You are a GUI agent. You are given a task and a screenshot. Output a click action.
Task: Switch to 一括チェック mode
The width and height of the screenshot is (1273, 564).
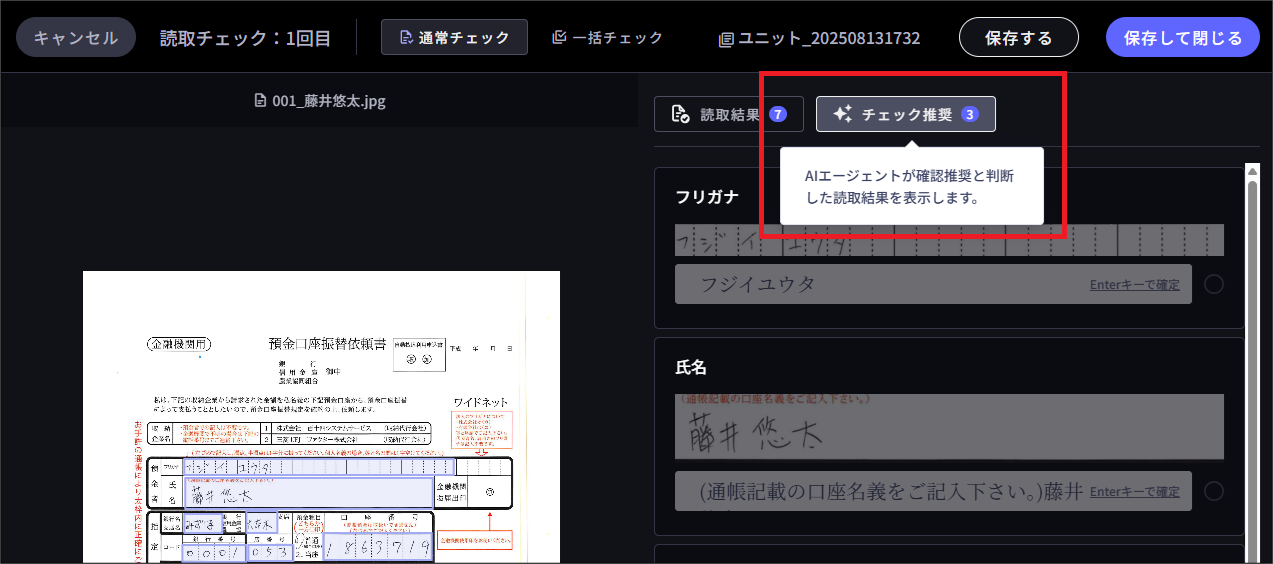(607, 38)
